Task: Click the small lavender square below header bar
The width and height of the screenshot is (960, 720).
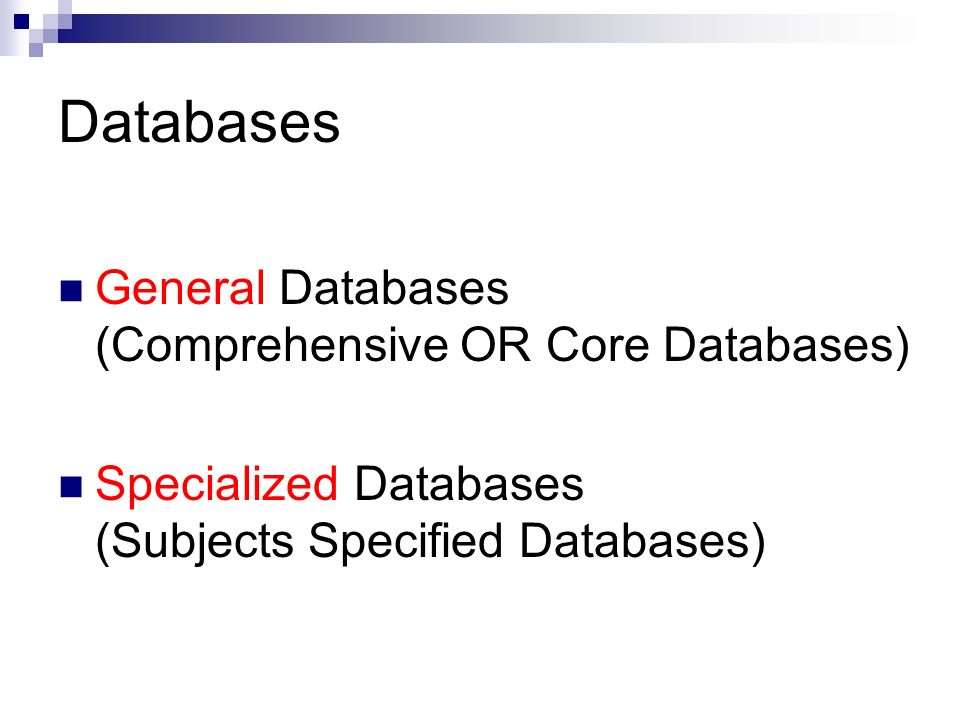Action: [36, 50]
